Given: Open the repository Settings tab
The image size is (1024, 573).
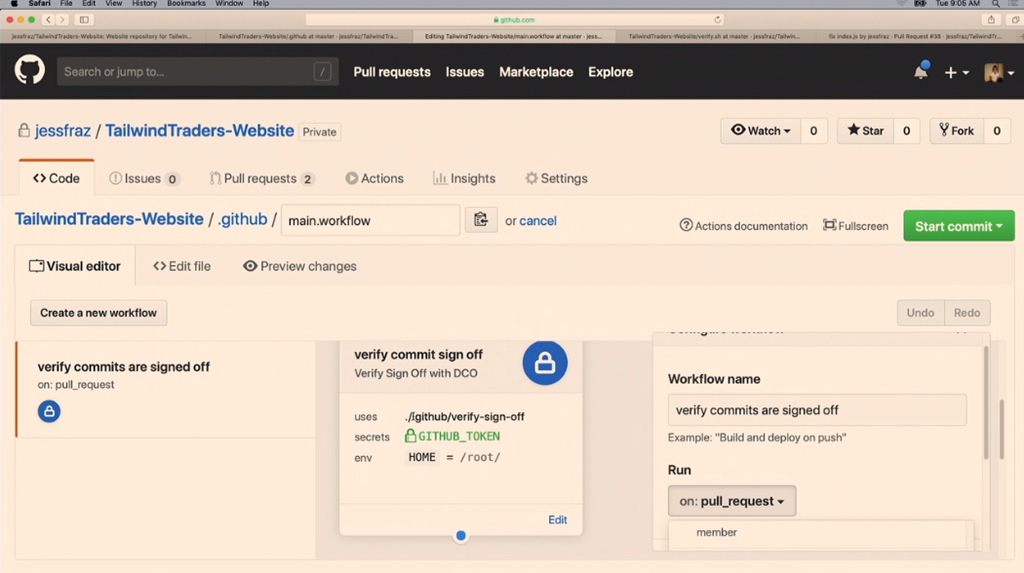Looking at the screenshot, I should [x=556, y=178].
